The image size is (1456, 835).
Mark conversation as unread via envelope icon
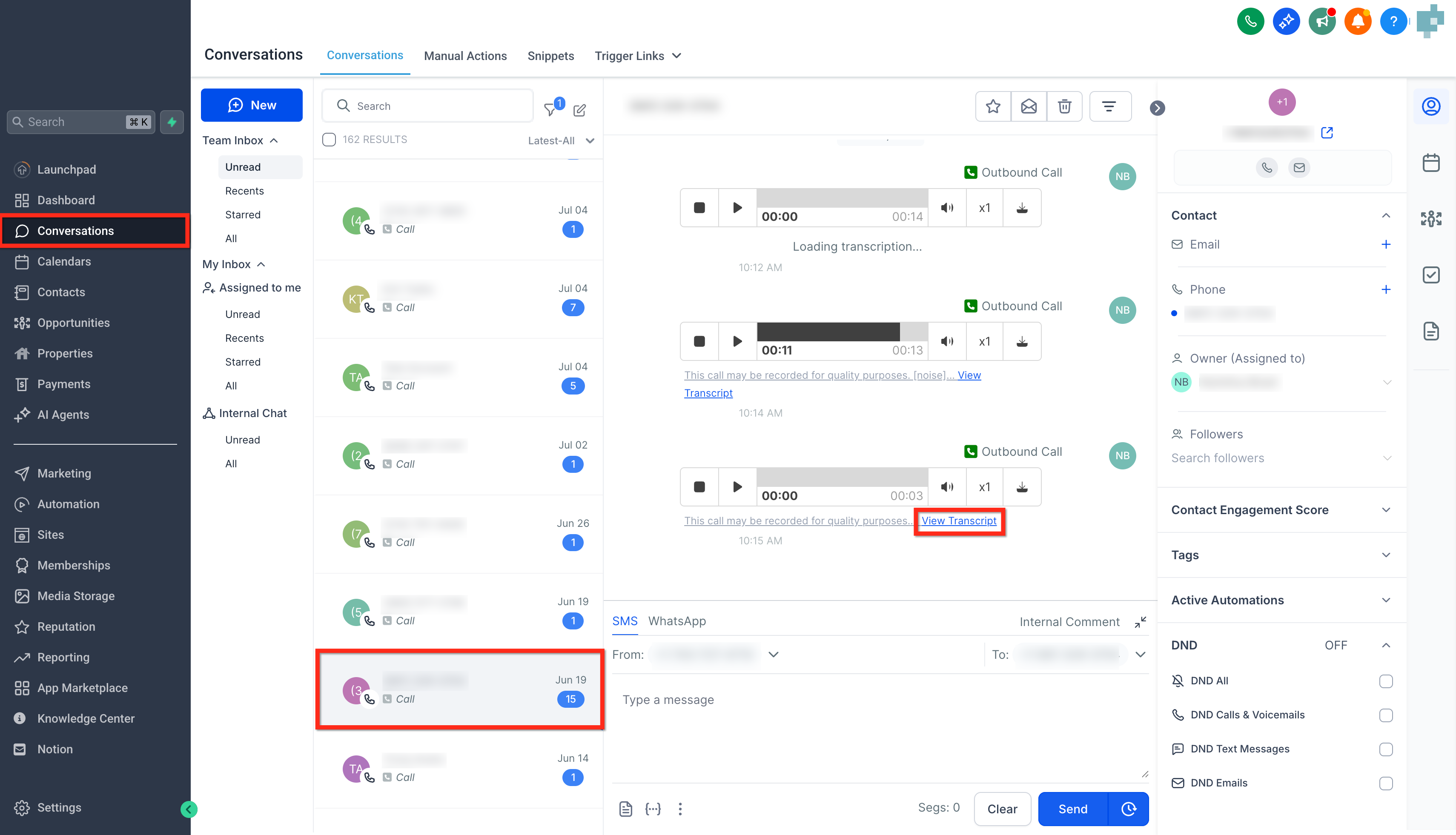click(1029, 106)
